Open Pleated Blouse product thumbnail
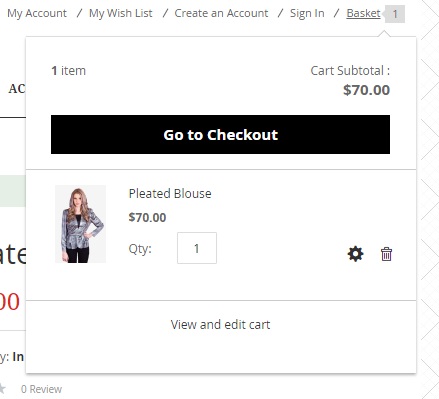 [x=80, y=224]
